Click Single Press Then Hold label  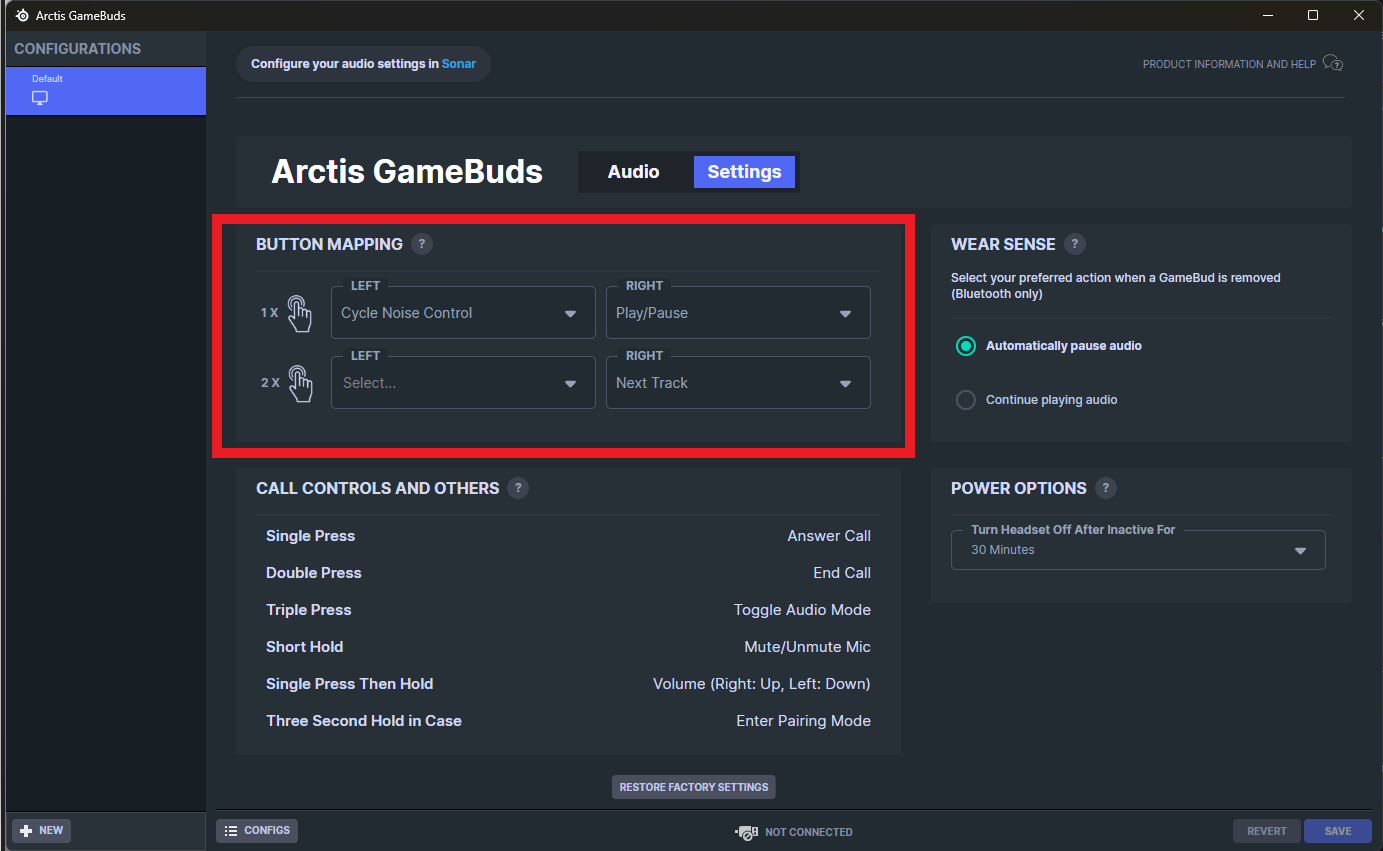click(350, 684)
